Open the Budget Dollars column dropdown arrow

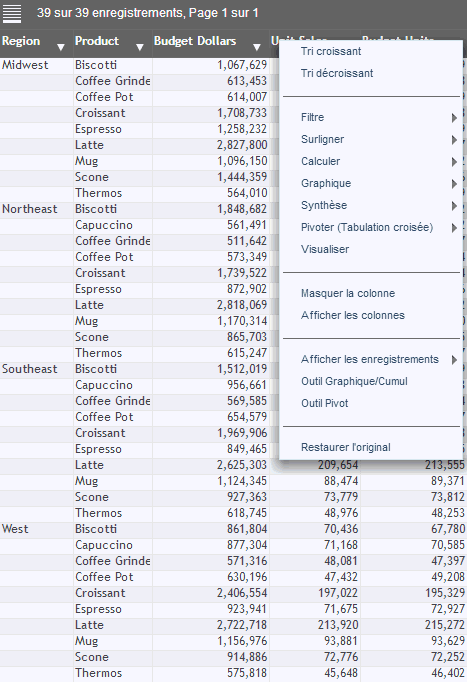(x=257, y=47)
